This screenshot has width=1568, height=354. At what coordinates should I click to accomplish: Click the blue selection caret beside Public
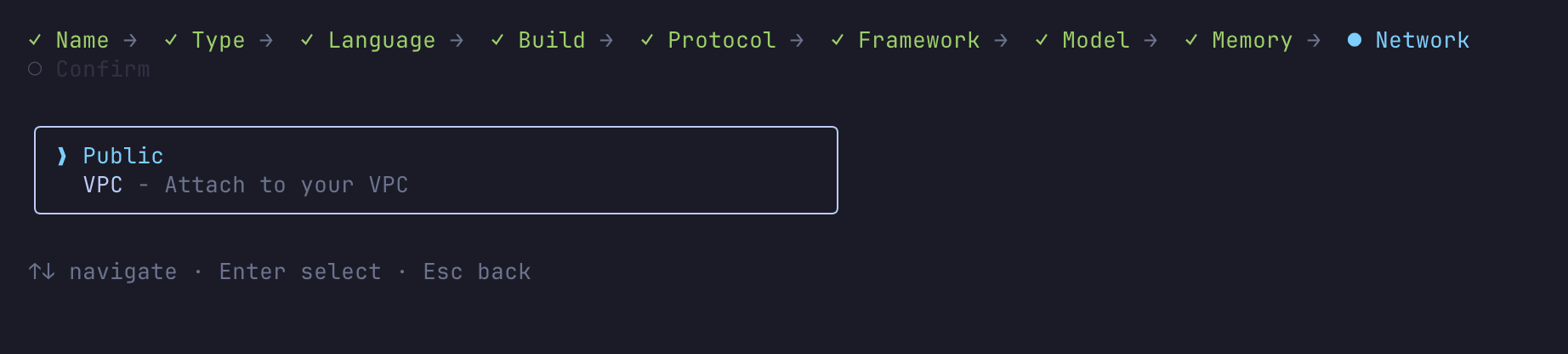coord(62,156)
